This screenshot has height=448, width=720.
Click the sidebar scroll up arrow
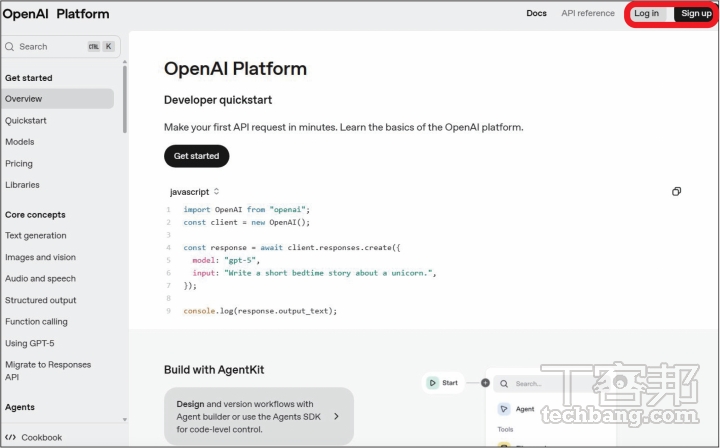(125, 62)
